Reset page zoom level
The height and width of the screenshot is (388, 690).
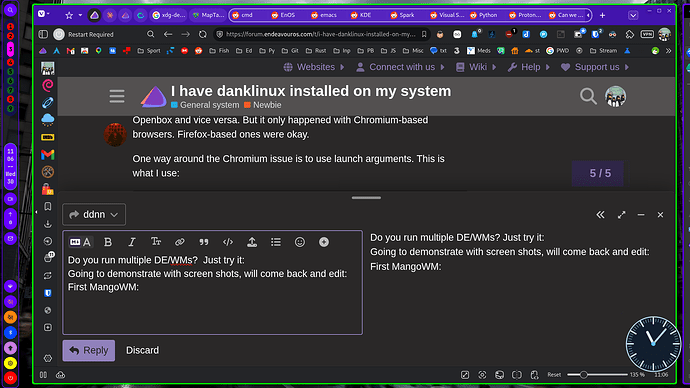point(554,375)
